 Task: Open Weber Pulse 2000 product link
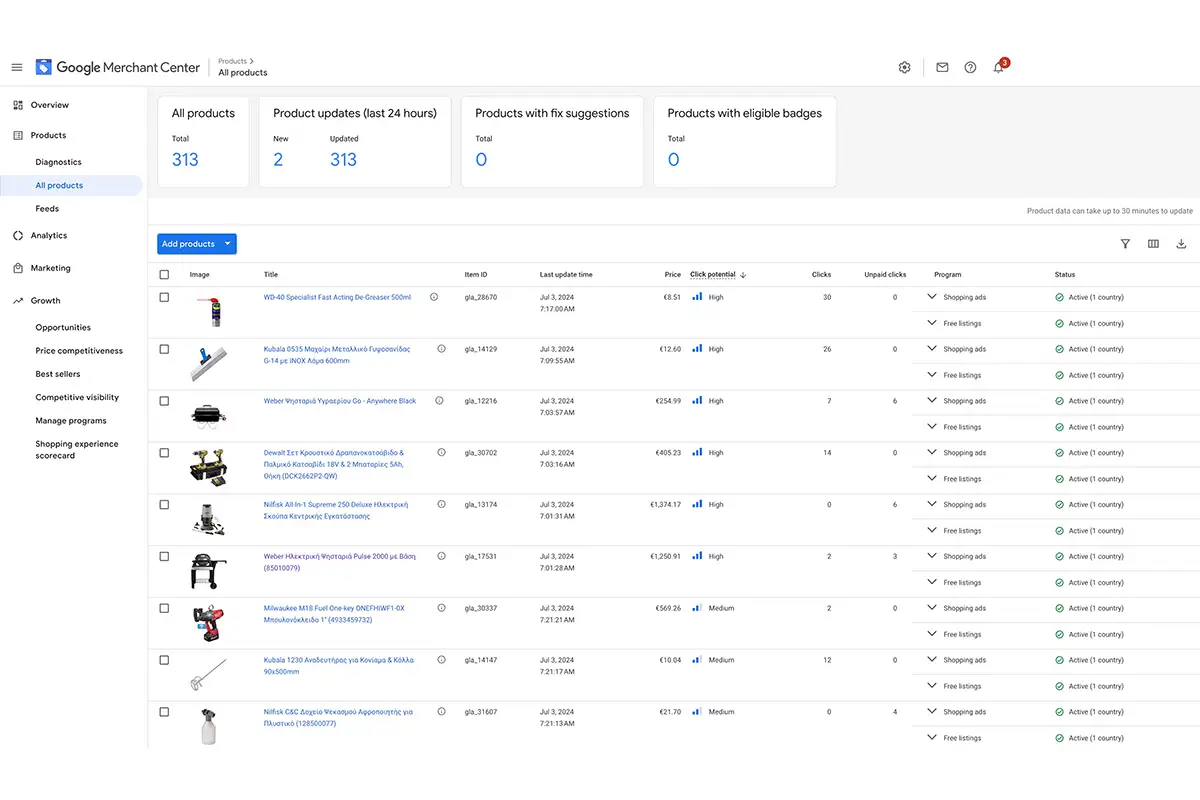pyautogui.click(x=339, y=562)
